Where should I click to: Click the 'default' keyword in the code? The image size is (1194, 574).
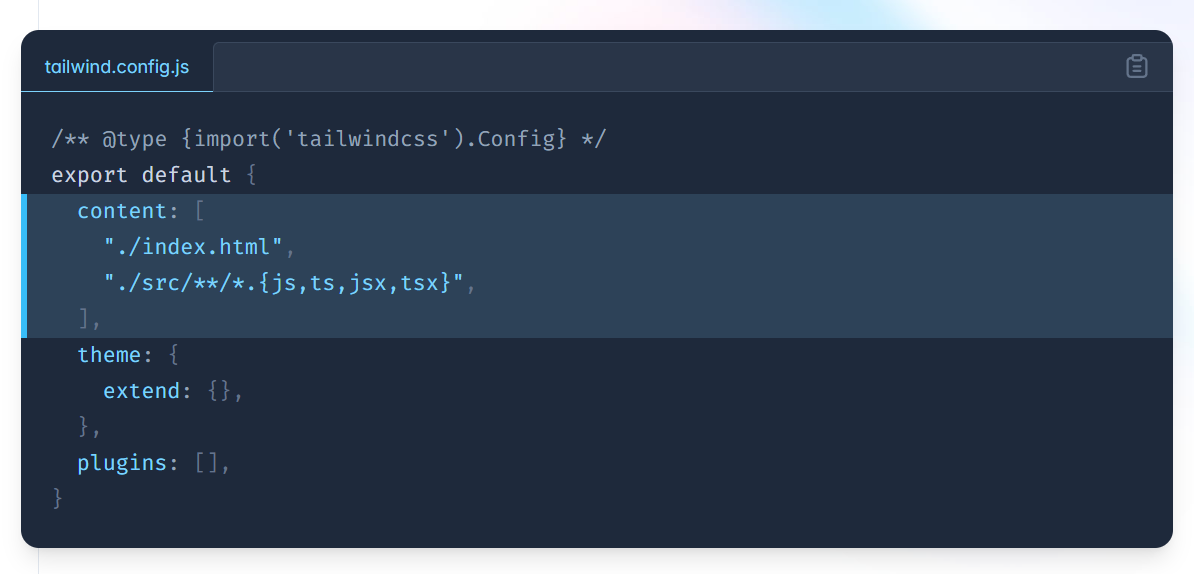coord(186,175)
